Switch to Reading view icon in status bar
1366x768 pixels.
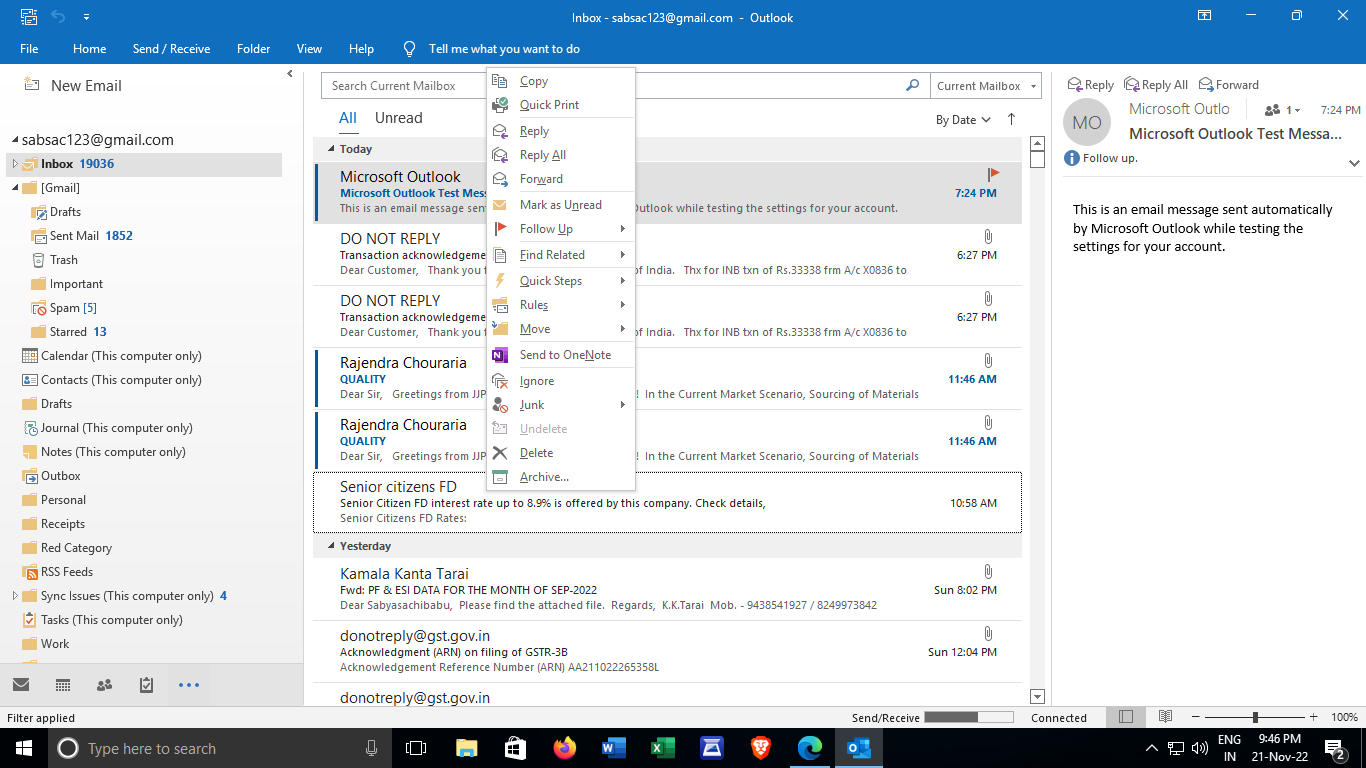(x=1165, y=717)
